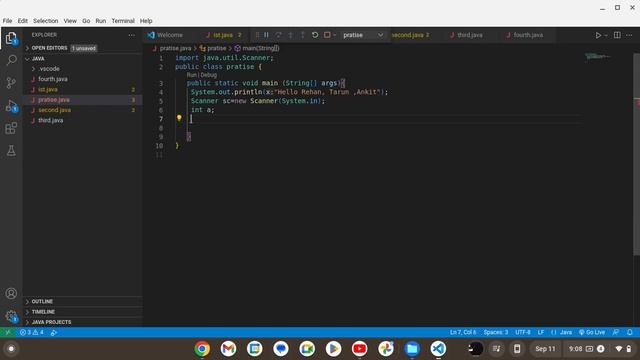Open the debug configuration pratise dropdown
The height and width of the screenshot is (360, 640).
(363, 35)
